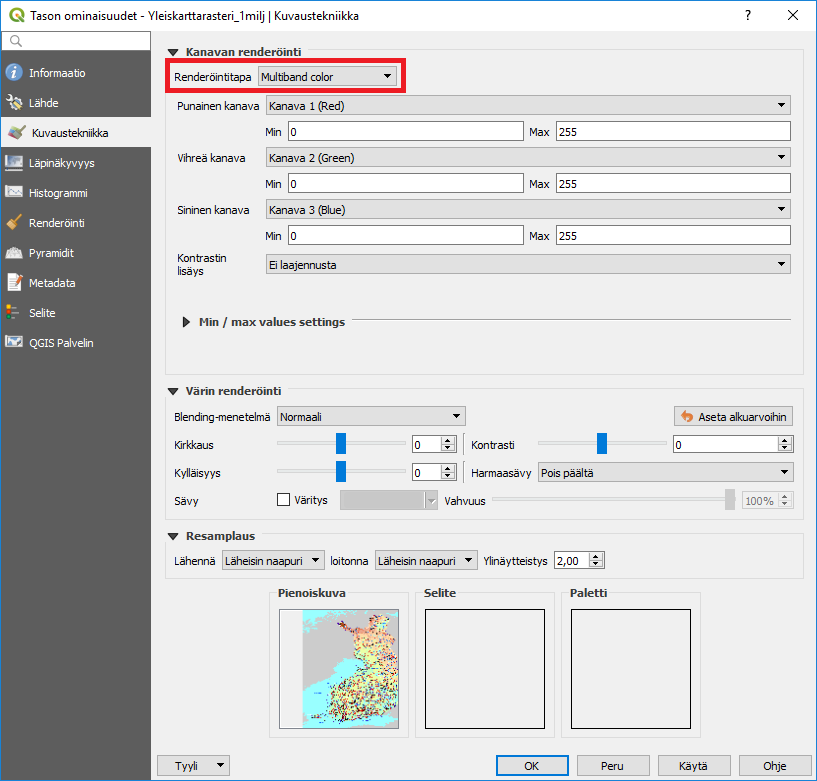Open the QGIS Palvelin icon
This screenshot has height=781, width=817.
14,343
